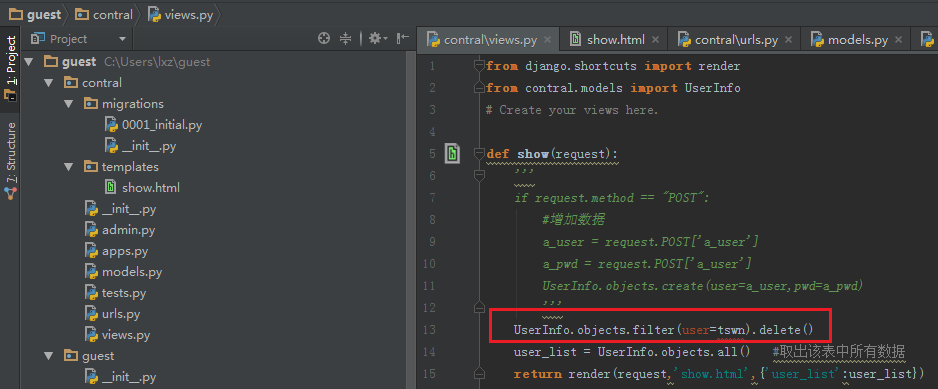The width and height of the screenshot is (938, 389).
Task: Close the models.py editor tab
Action: coord(898,40)
